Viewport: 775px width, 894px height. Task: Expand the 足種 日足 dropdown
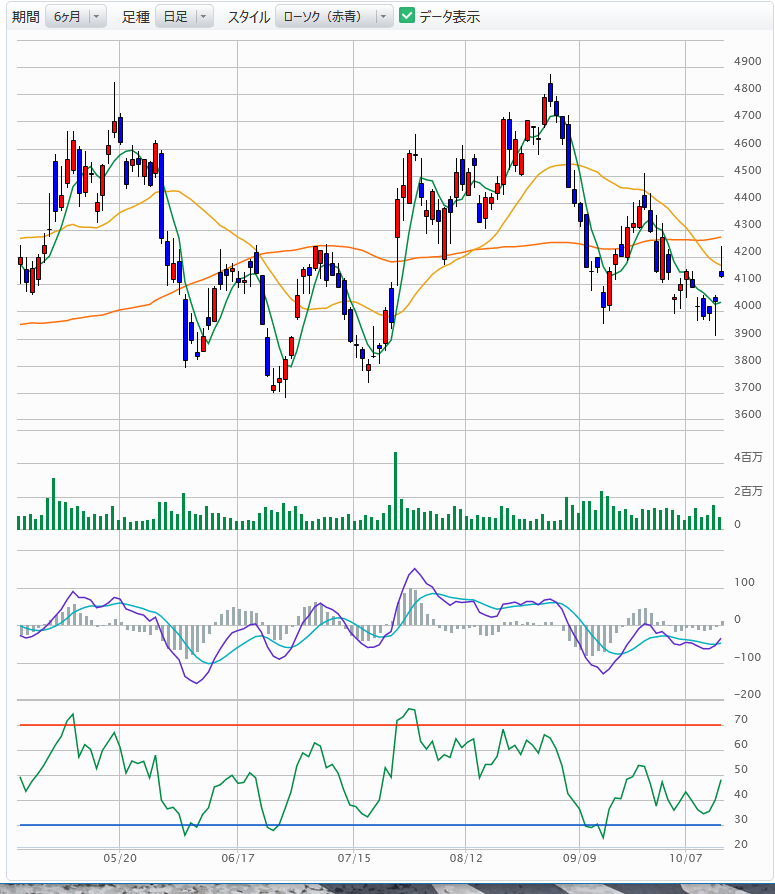[184, 16]
